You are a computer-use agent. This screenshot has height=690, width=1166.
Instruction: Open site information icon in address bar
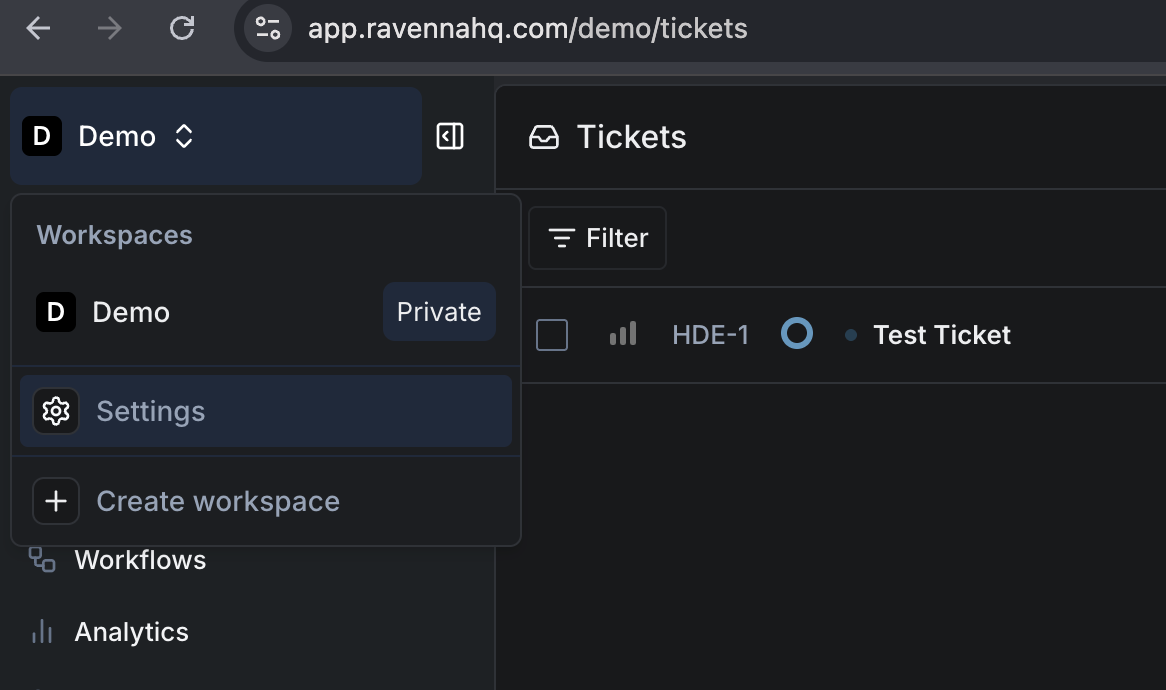267,28
